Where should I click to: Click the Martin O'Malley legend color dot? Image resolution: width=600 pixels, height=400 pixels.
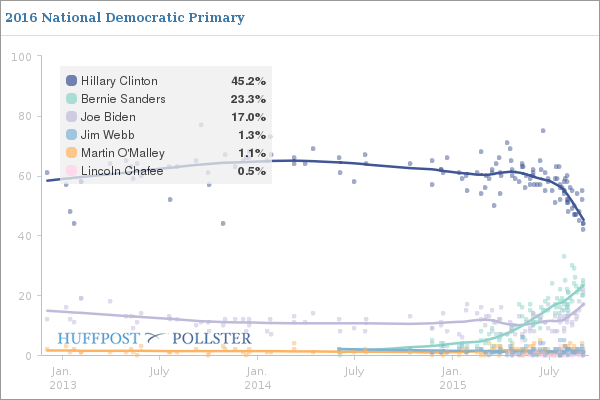(71, 153)
